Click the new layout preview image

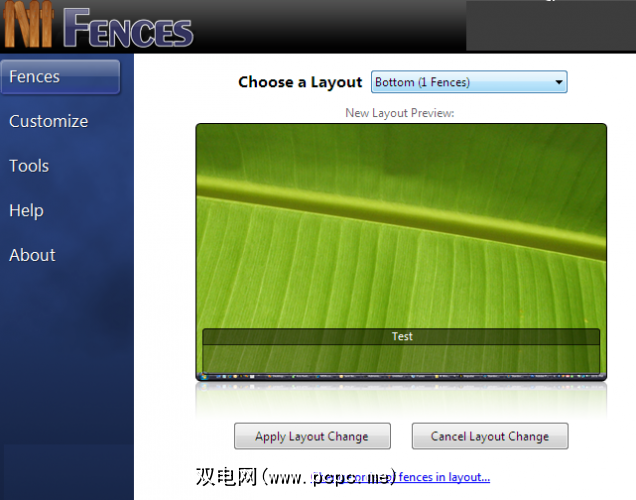pyautogui.click(x=401, y=252)
